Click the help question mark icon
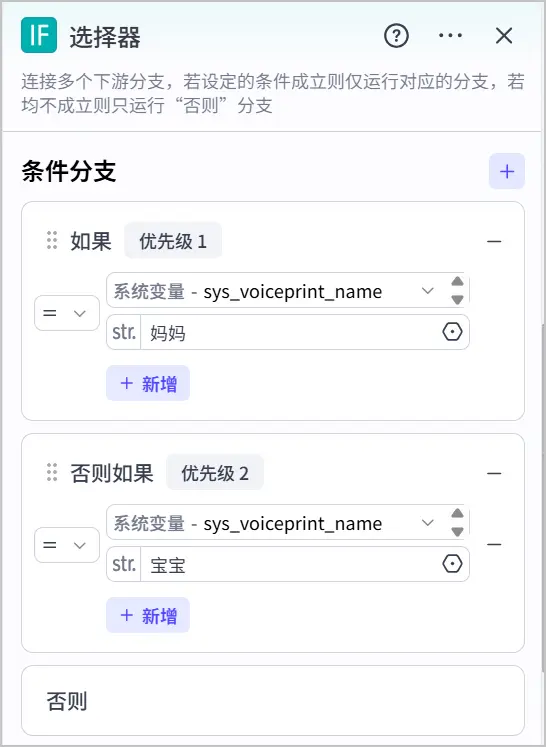The width and height of the screenshot is (546, 747). point(396,36)
